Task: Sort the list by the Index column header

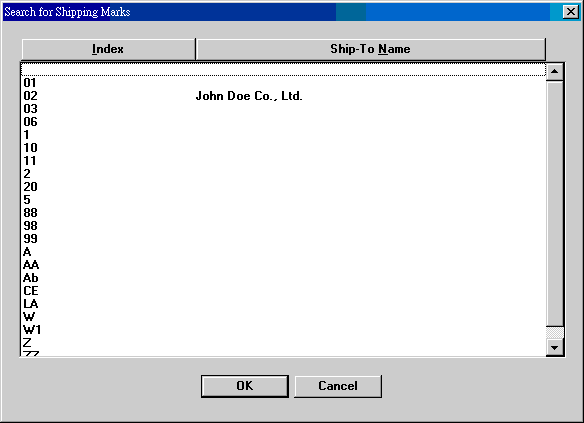Action: [x=108, y=49]
